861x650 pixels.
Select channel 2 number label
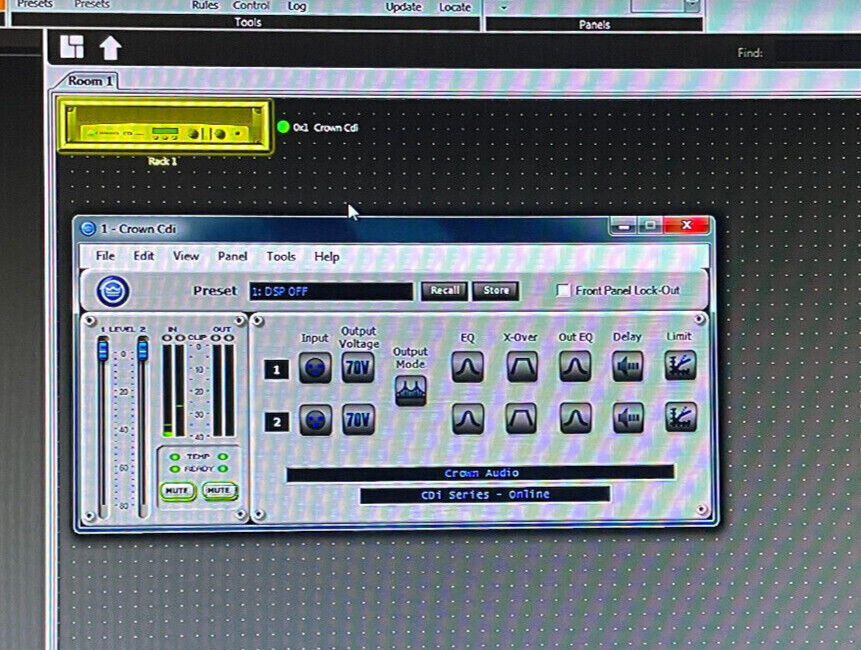click(x=277, y=422)
